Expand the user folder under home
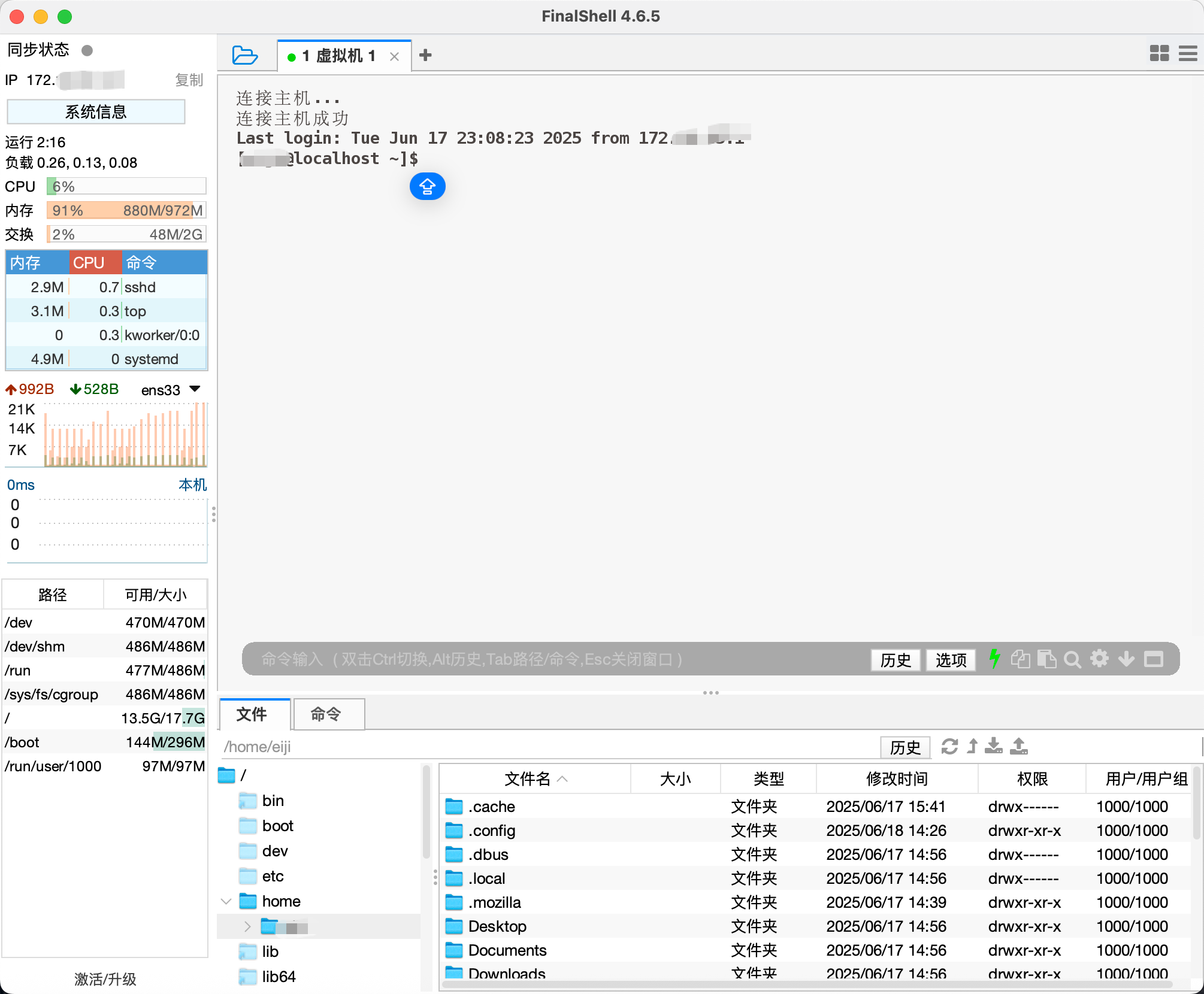Image resolution: width=1204 pixels, height=994 pixels. tap(247, 927)
